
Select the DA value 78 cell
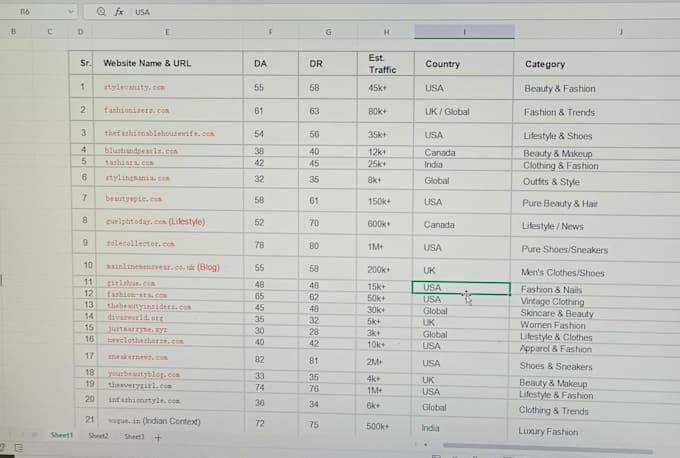(x=271, y=245)
